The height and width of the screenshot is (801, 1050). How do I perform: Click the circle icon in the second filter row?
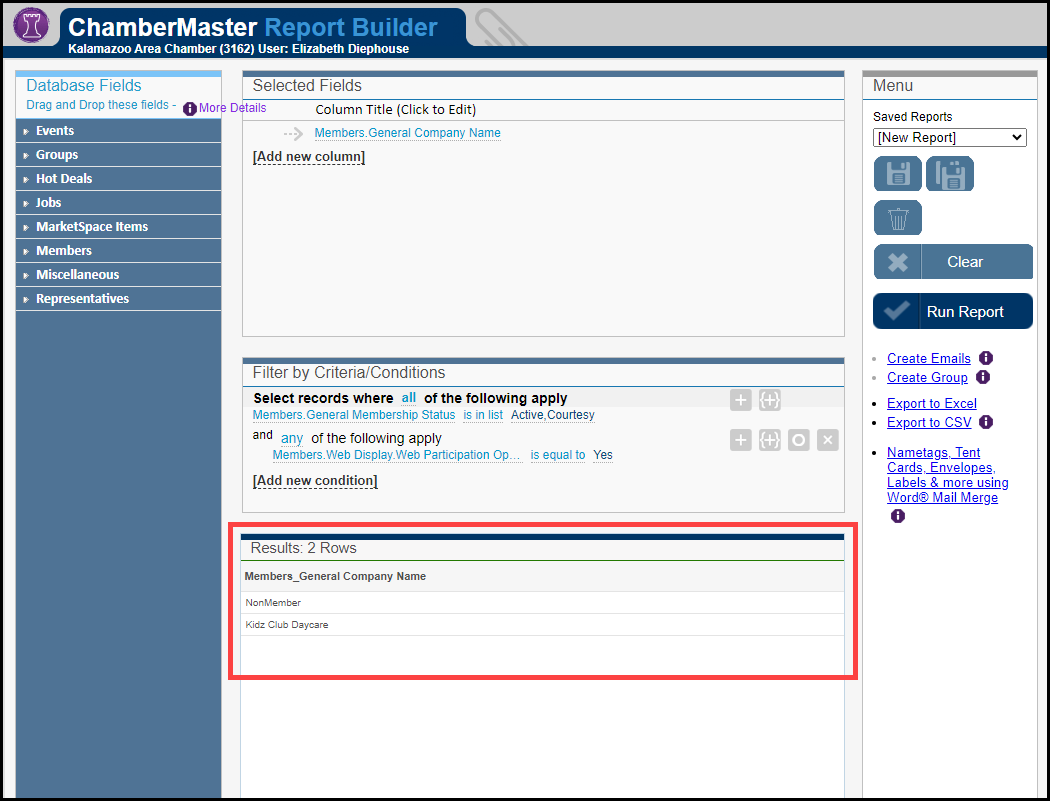click(798, 440)
